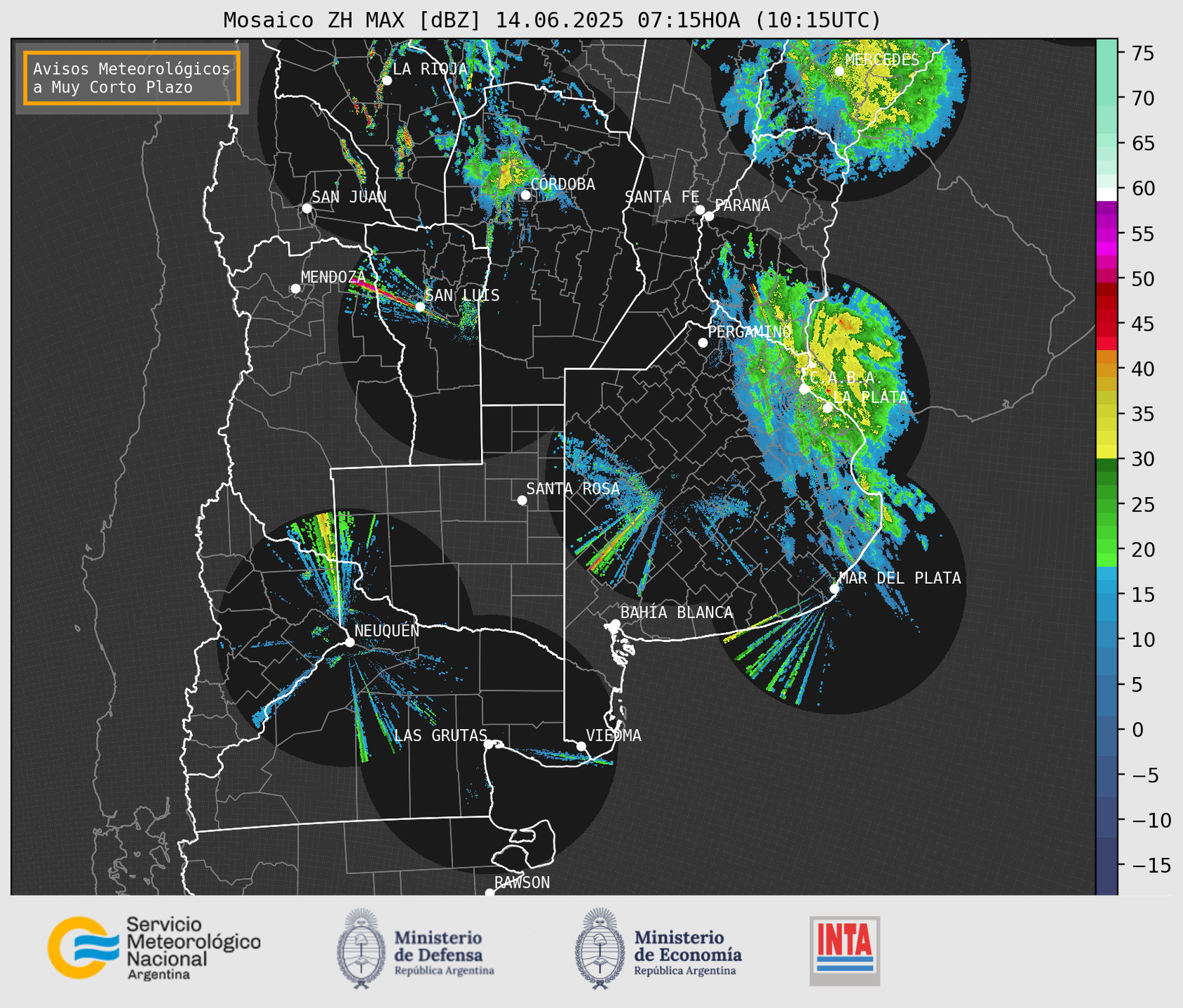Screen dimensions: 1183x1008
Task: Click the PERGAMINO city marker dot
Action: pos(703,343)
